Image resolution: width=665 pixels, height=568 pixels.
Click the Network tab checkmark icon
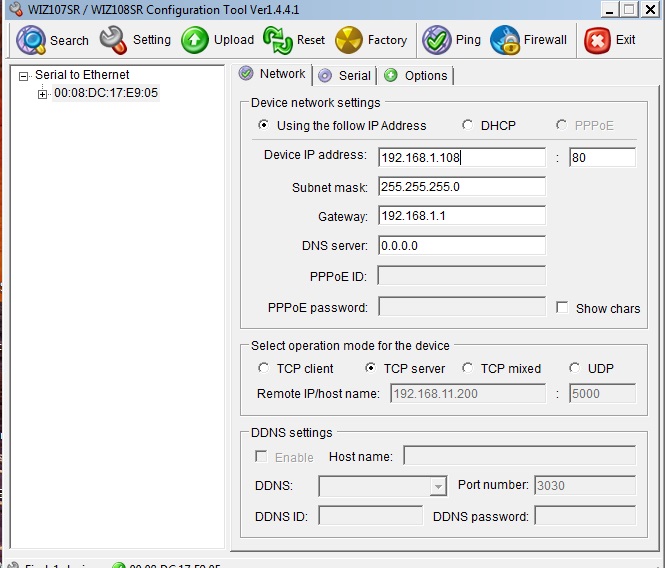point(246,73)
